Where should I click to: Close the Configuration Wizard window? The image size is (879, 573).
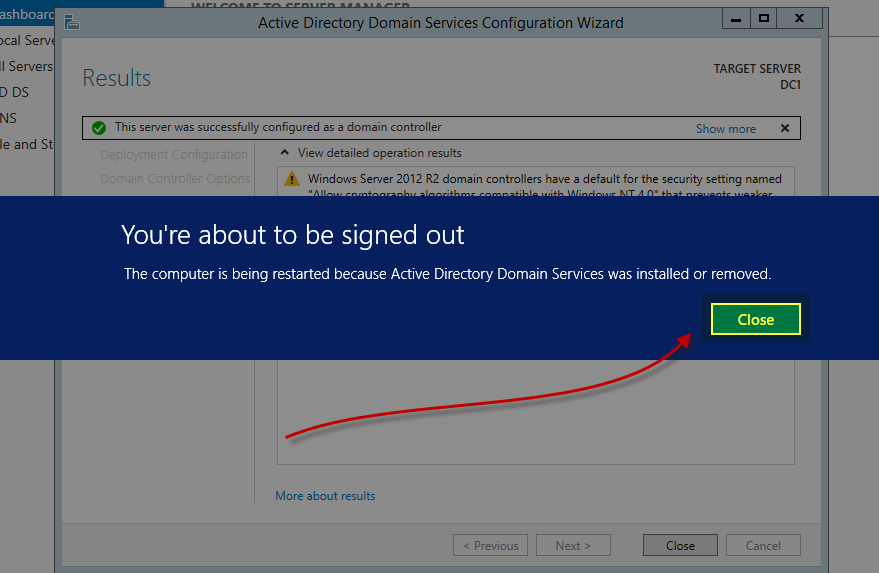pyautogui.click(x=800, y=19)
